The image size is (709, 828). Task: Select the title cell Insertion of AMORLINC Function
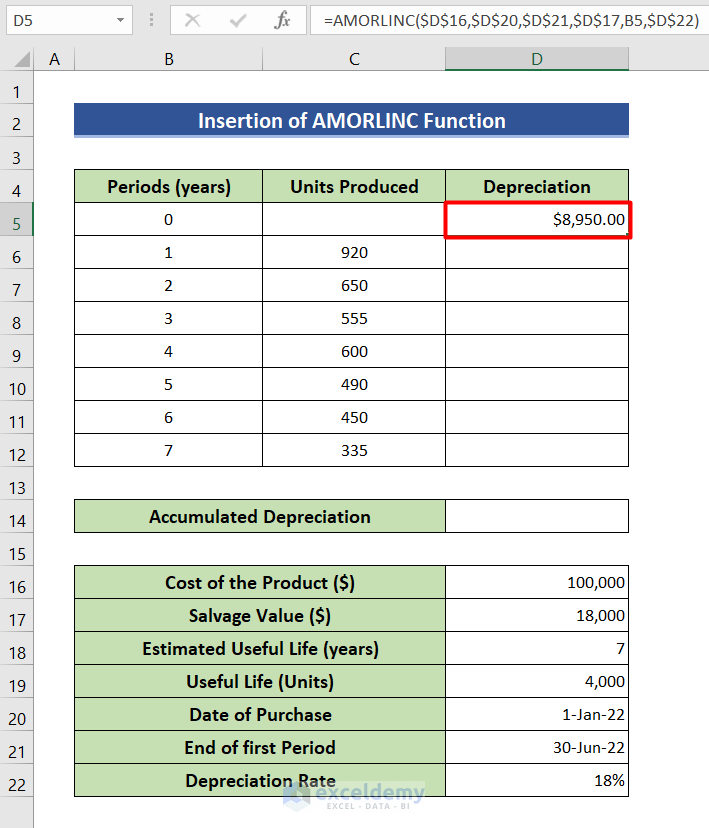tap(351, 120)
